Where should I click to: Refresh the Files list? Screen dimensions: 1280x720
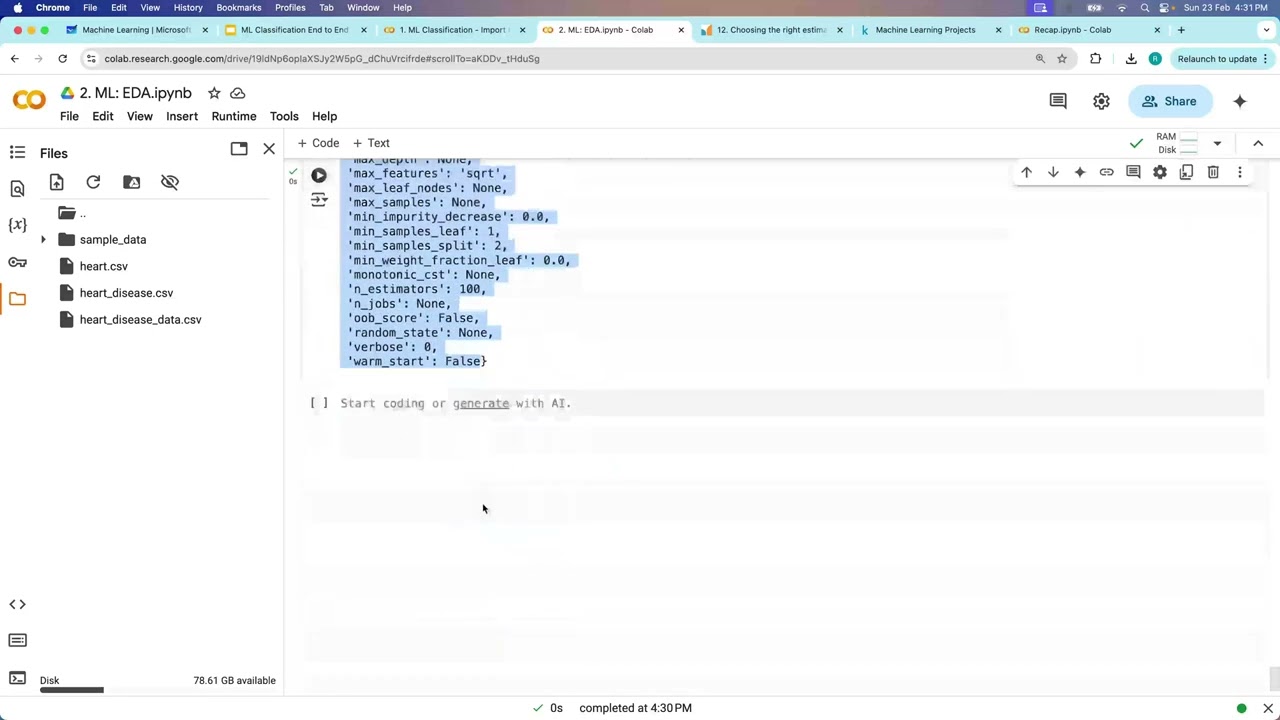pyautogui.click(x=93, y=182)
